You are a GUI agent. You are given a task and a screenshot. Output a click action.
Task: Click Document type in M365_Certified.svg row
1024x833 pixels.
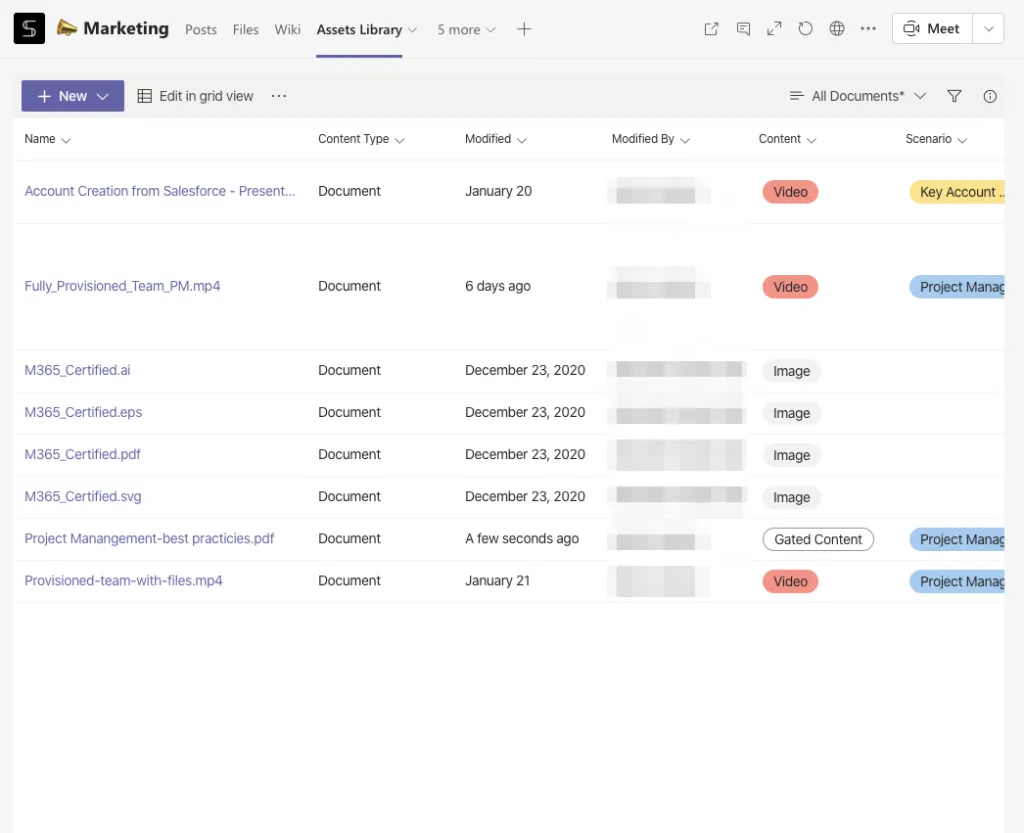pyautogui.click(x=349, y=497)
